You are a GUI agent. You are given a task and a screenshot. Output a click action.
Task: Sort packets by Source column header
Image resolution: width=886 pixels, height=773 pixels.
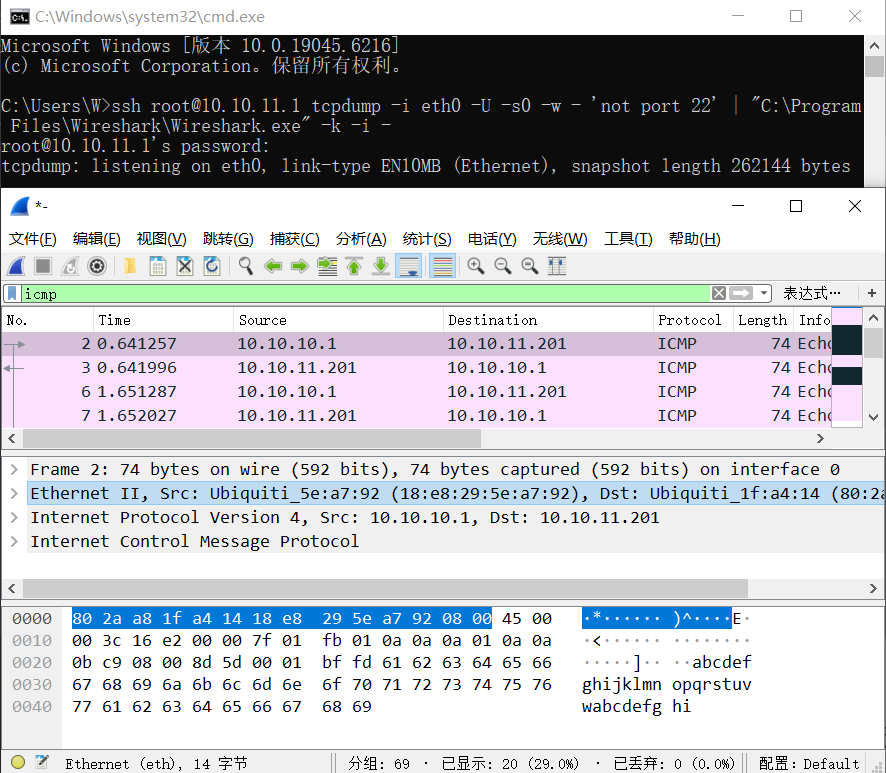[x=338, y=320]
